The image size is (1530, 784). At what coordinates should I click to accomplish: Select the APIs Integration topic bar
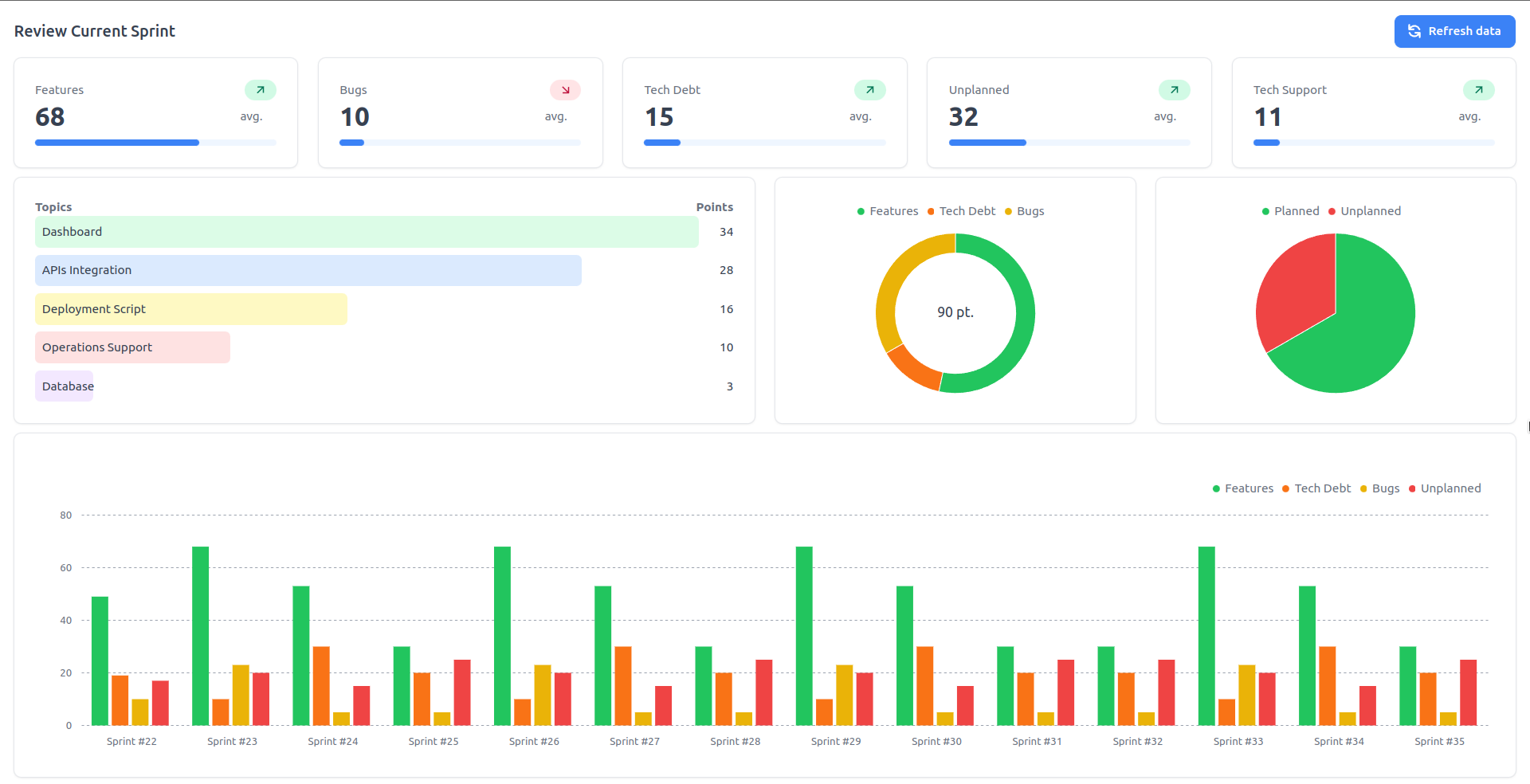coord(308,270)
